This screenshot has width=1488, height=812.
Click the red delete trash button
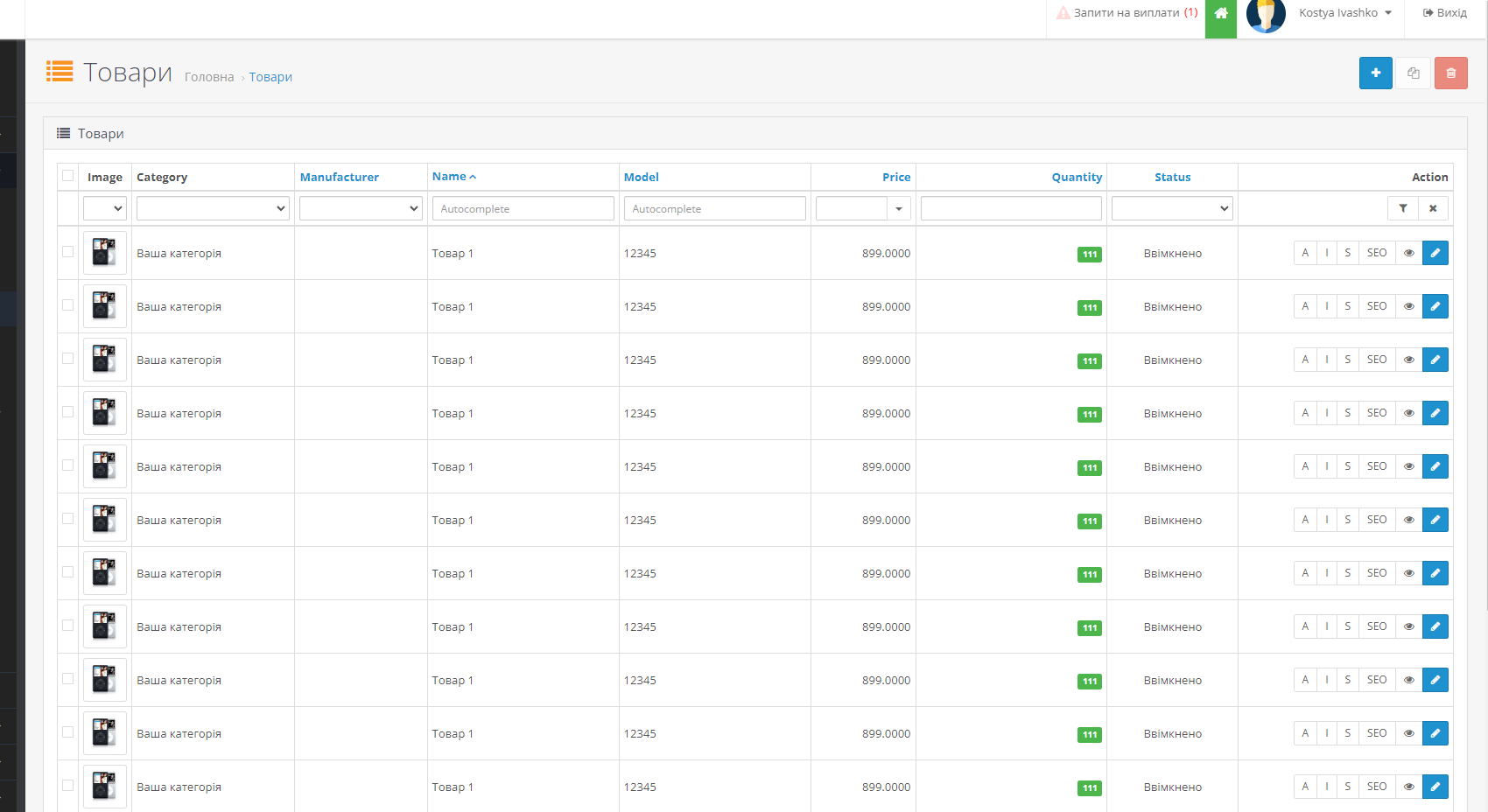coord(1450,73)
